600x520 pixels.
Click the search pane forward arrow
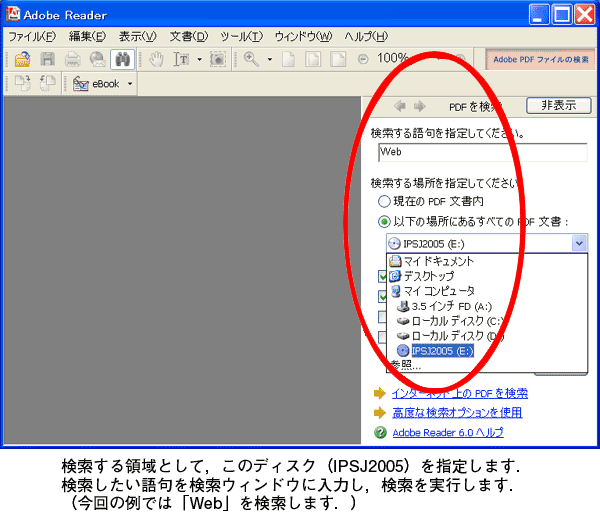tap(420, 106)
